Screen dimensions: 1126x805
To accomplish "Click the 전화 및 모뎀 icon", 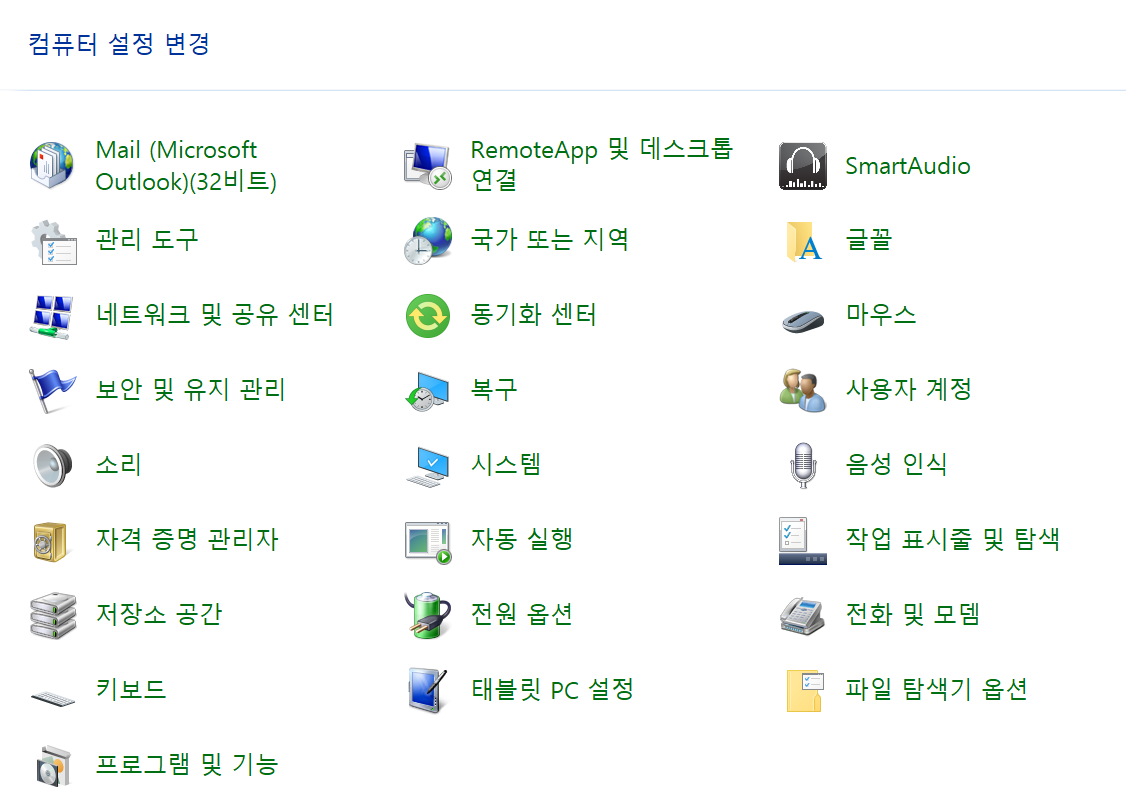I will [802, 614].
